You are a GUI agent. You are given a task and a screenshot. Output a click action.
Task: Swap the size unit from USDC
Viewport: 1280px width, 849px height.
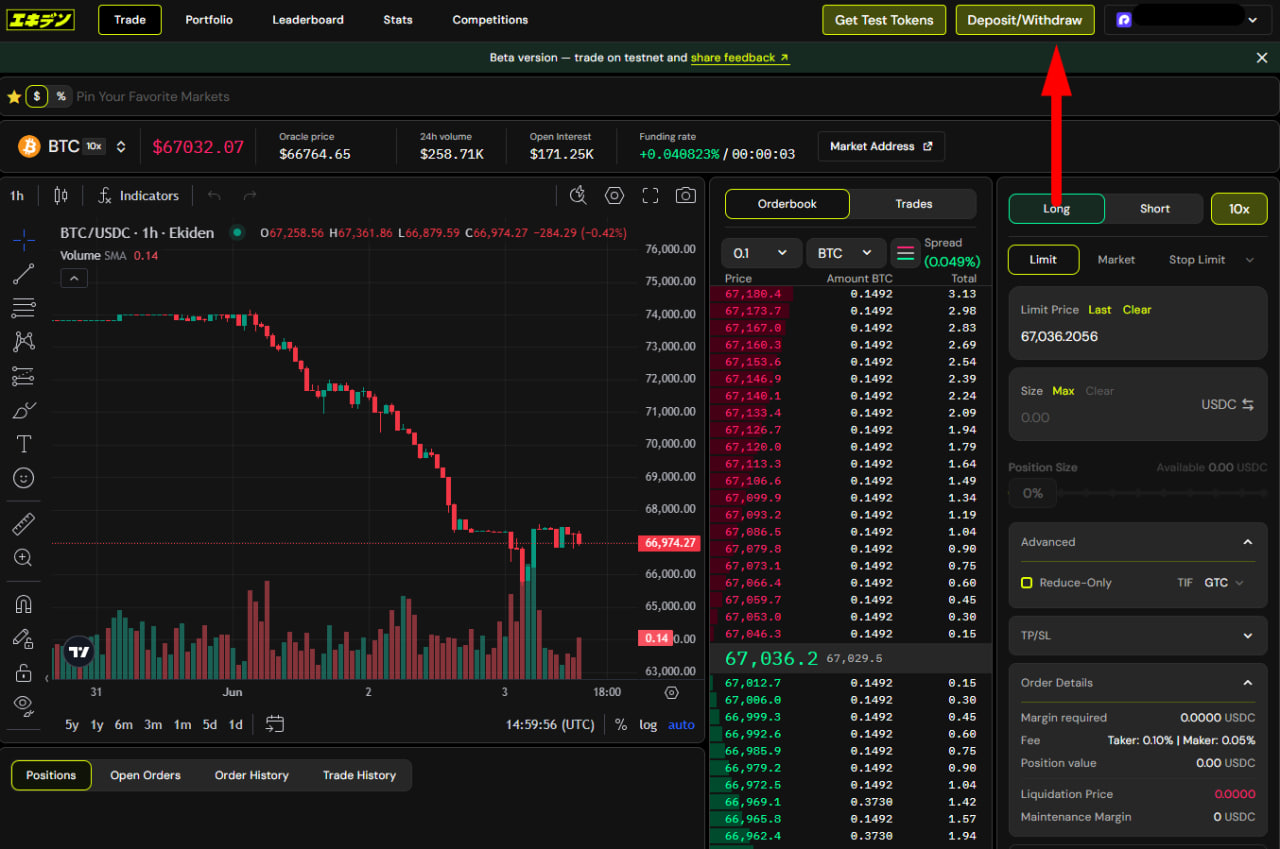(x=1248, y=404)
